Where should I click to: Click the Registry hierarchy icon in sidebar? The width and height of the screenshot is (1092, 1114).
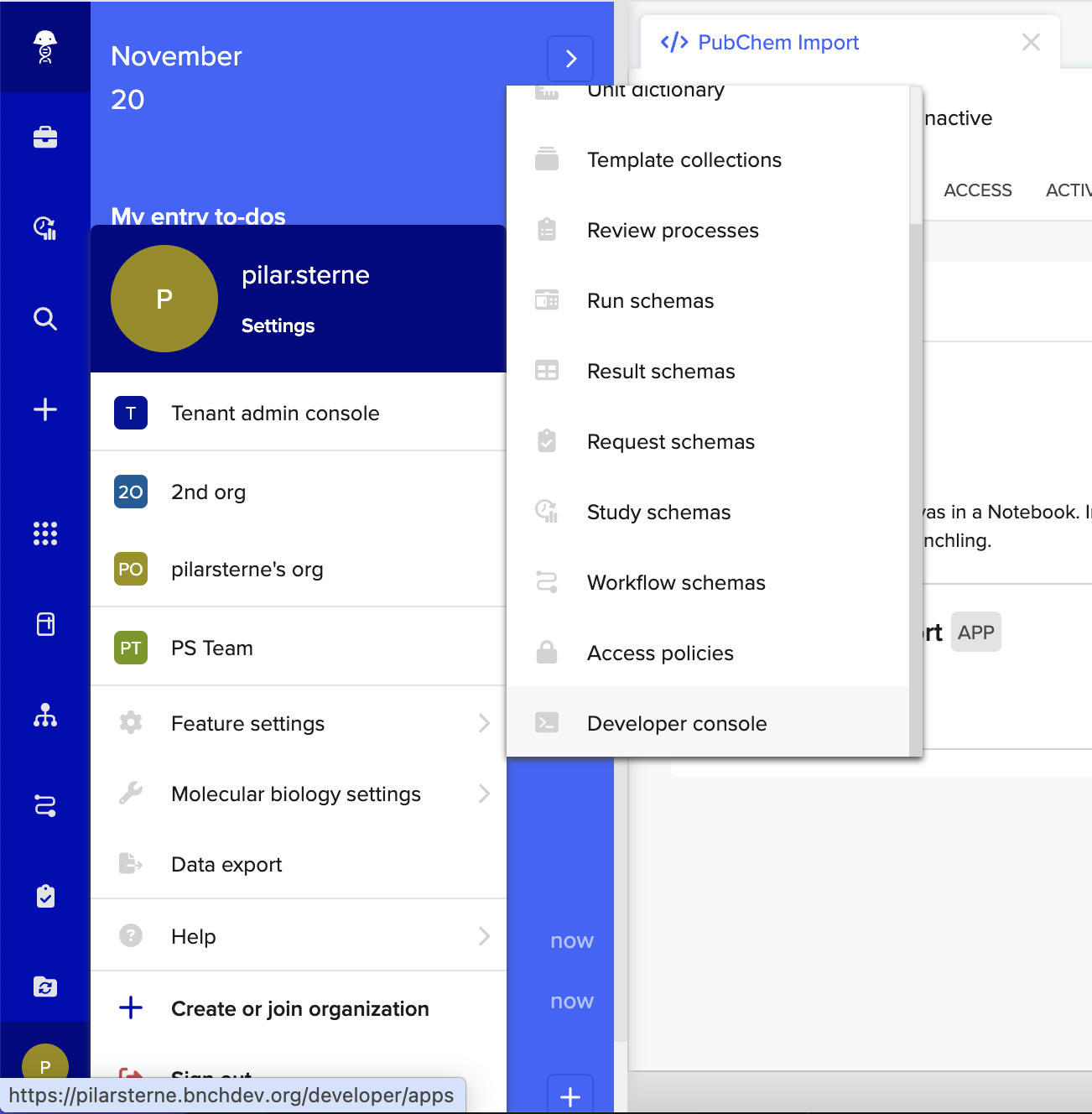coord(45,716)
